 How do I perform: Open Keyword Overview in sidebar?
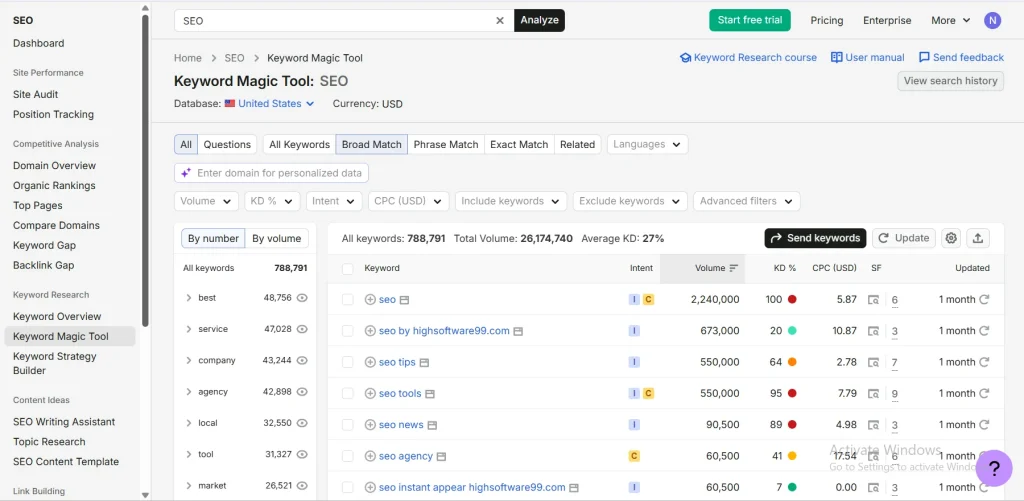click(57, 316)
